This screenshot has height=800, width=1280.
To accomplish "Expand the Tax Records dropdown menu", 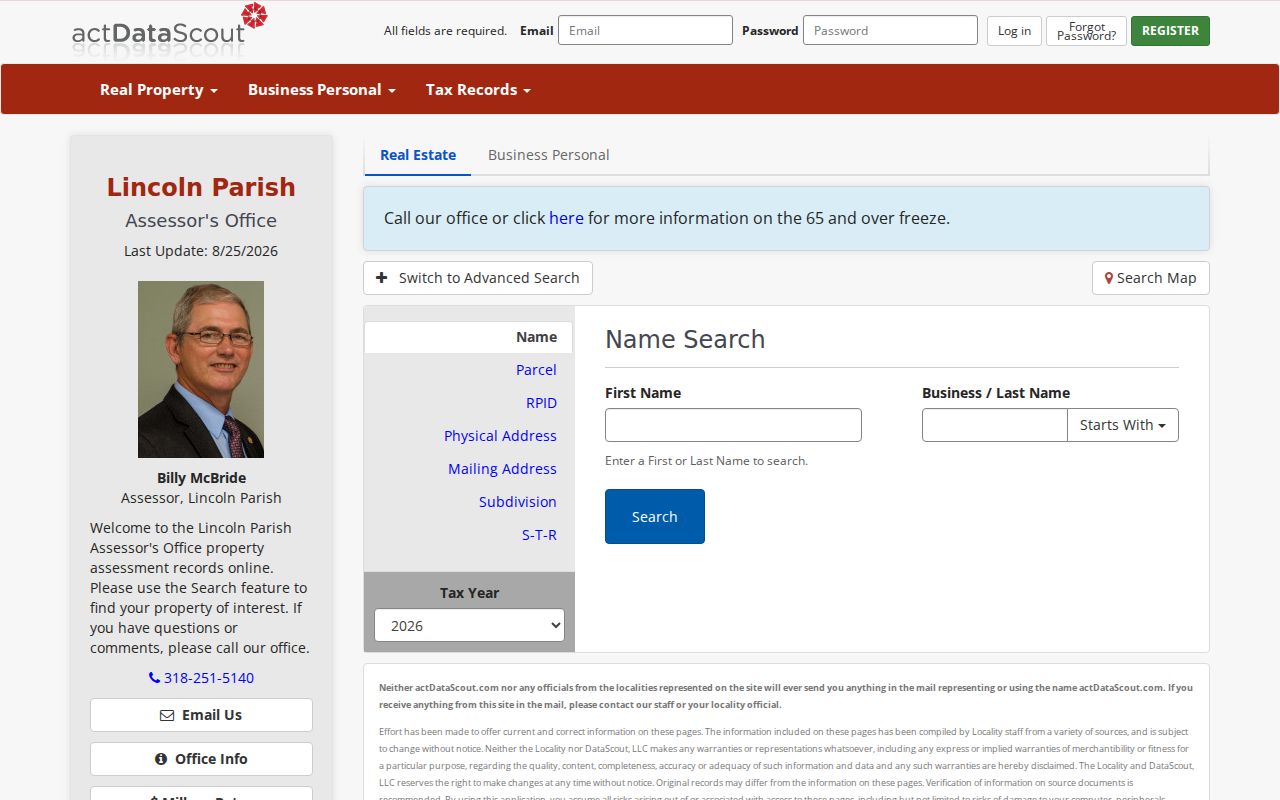I will tap(478, 89).
